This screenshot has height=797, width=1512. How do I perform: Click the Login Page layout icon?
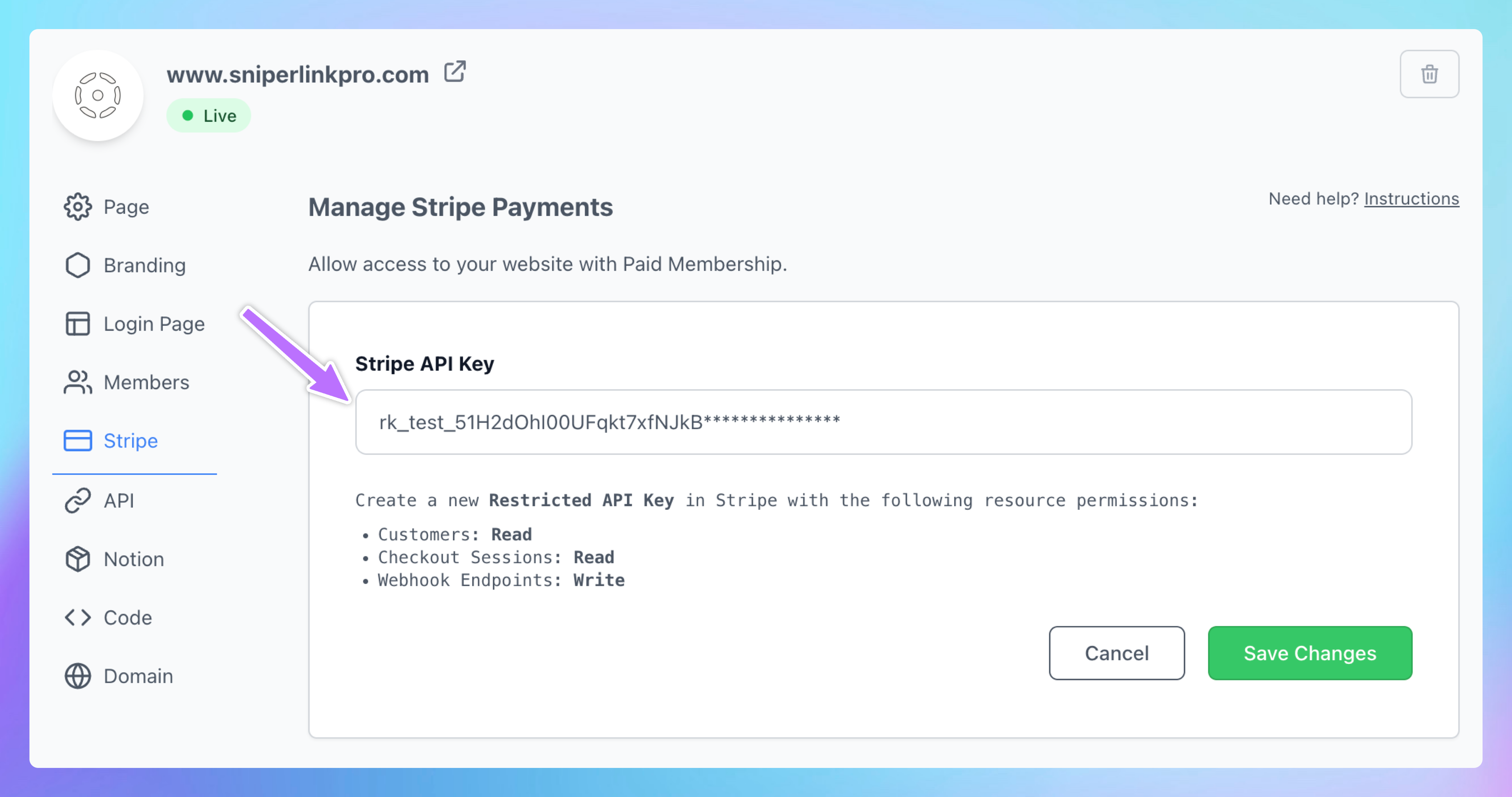point(77,324)
